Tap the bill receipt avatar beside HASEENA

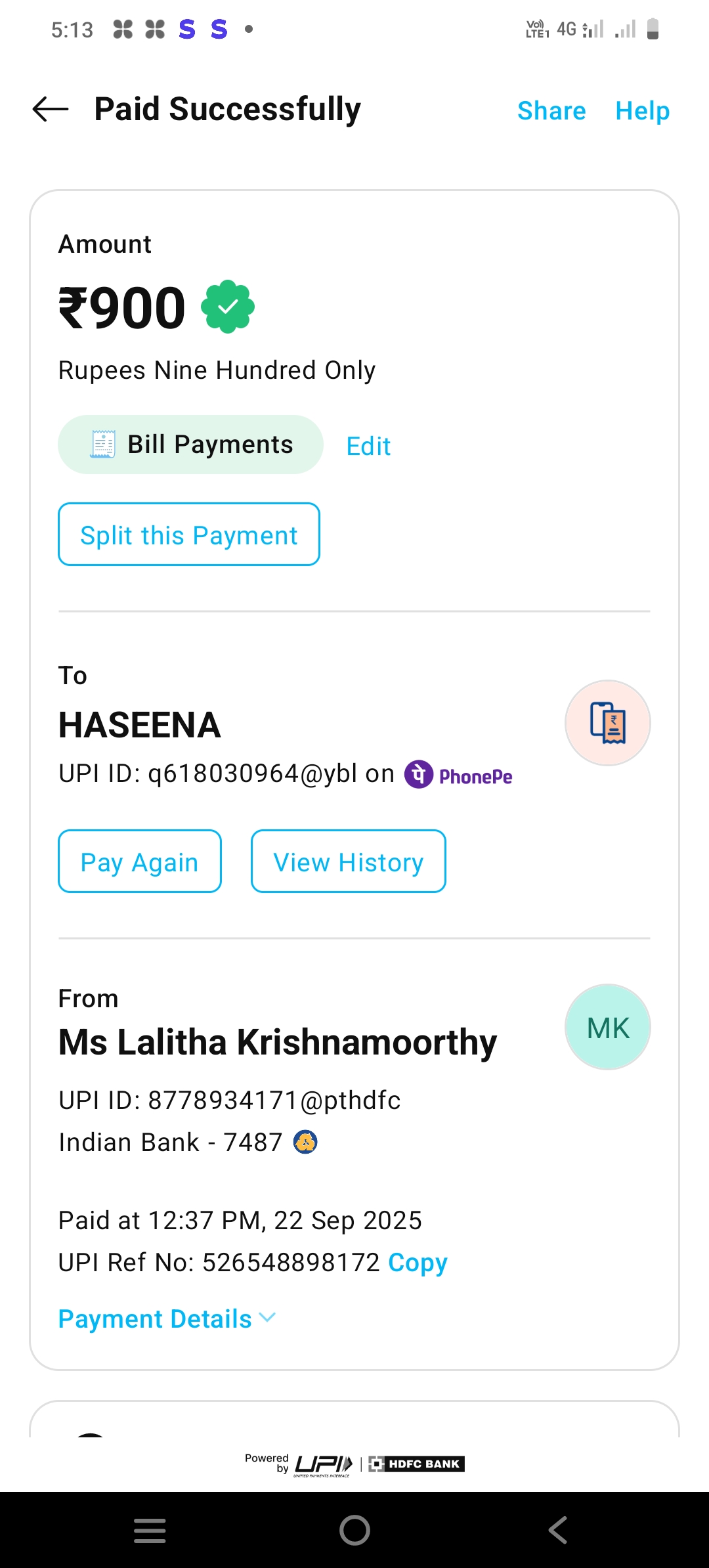tap(607, 723)
